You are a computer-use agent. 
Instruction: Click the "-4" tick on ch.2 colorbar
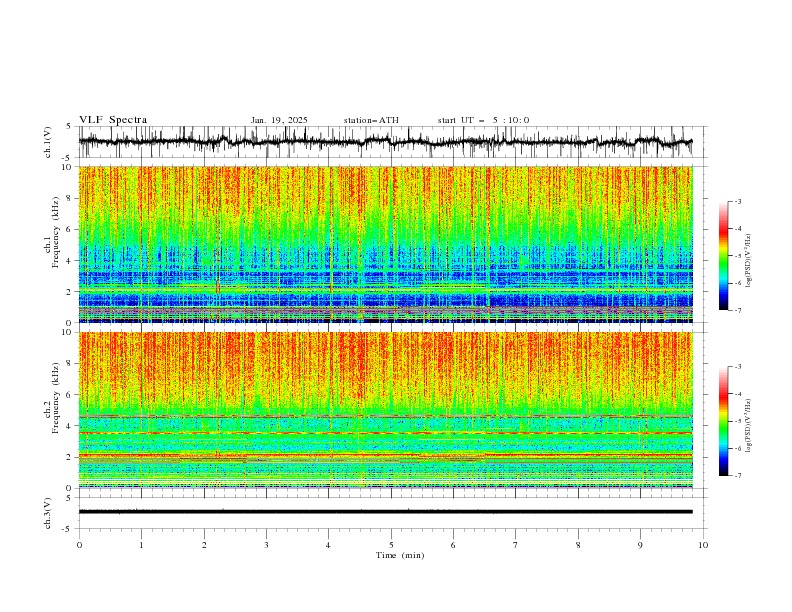737,394
